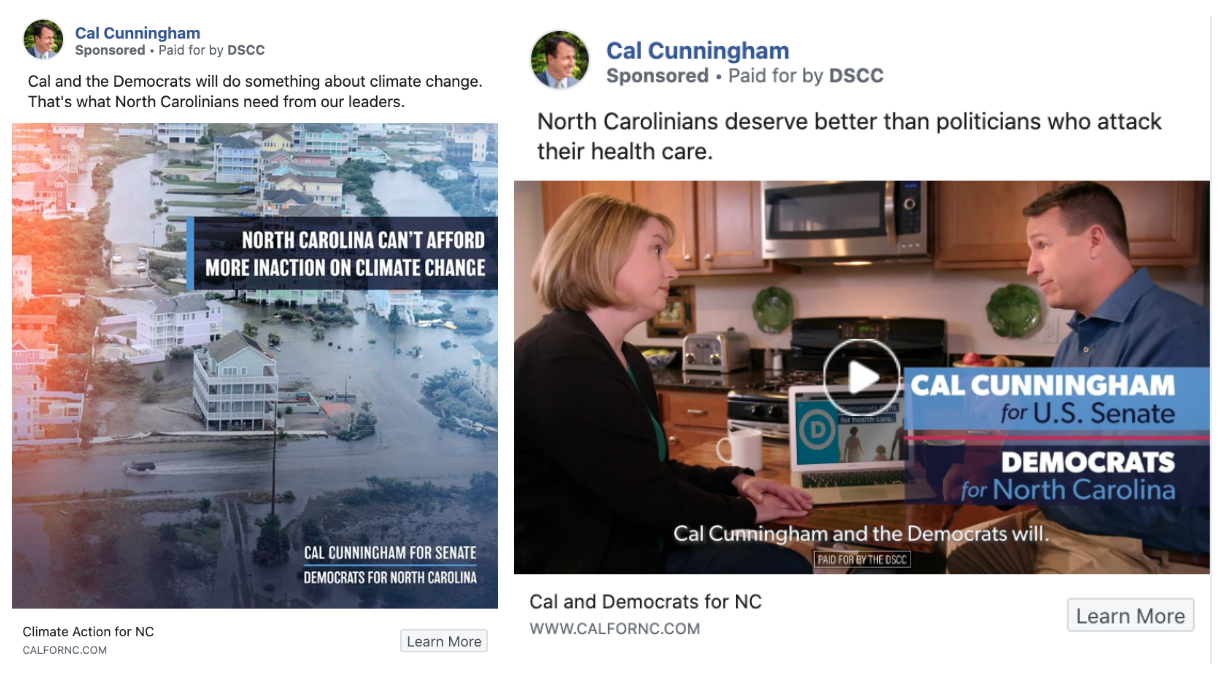Open Cal Cunningham page name in right ad
Screen dimensions: 1230x688
coord(697,51)
